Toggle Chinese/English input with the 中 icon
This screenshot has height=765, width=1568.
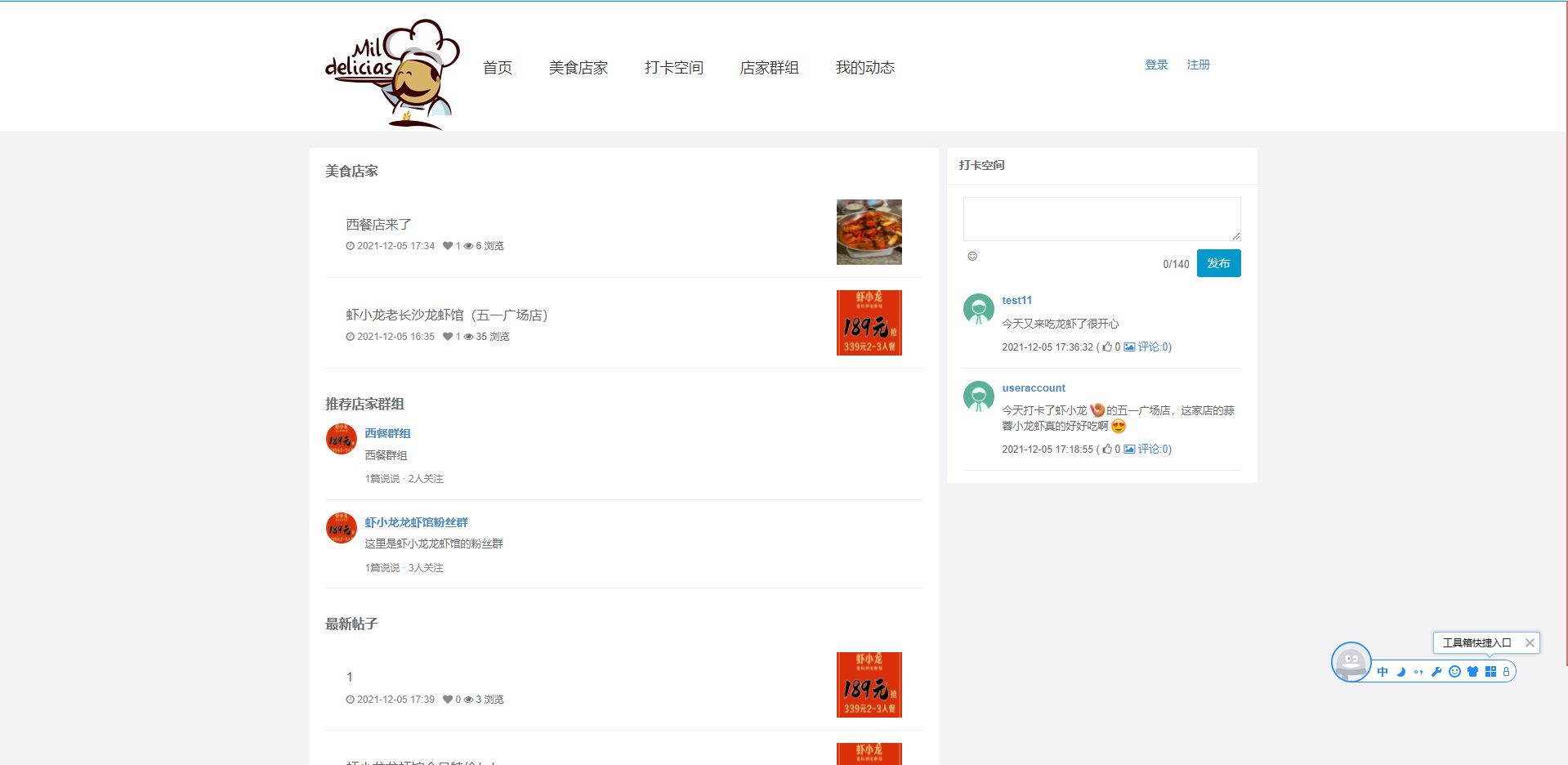1383,672
